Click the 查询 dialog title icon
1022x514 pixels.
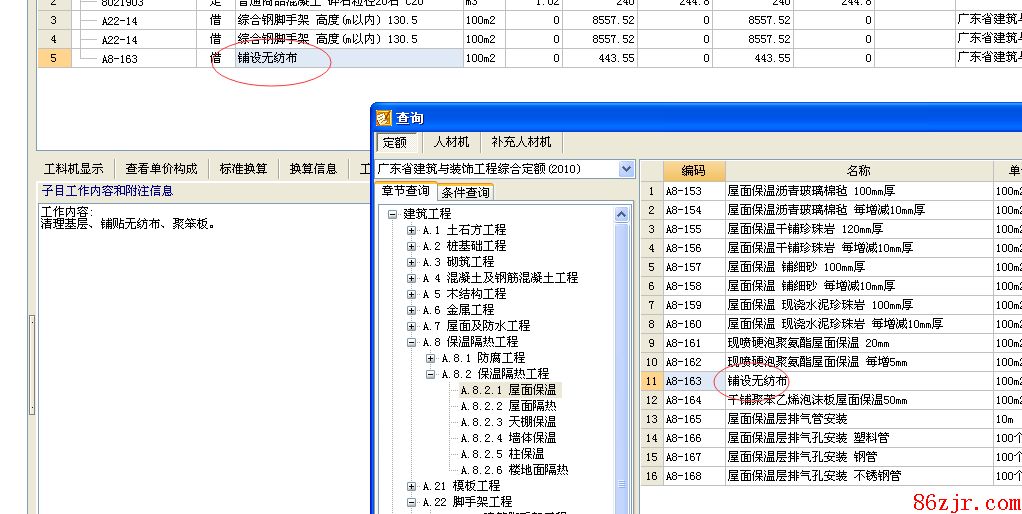click(x=383, y=118)
